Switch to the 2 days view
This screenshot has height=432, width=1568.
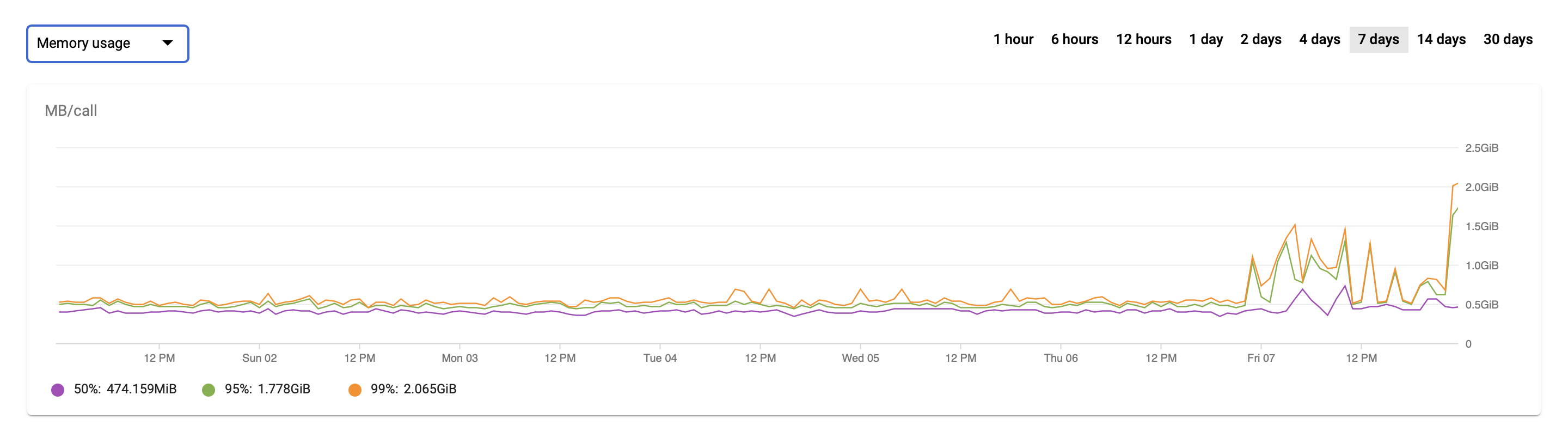click(x=1260, y=40)
